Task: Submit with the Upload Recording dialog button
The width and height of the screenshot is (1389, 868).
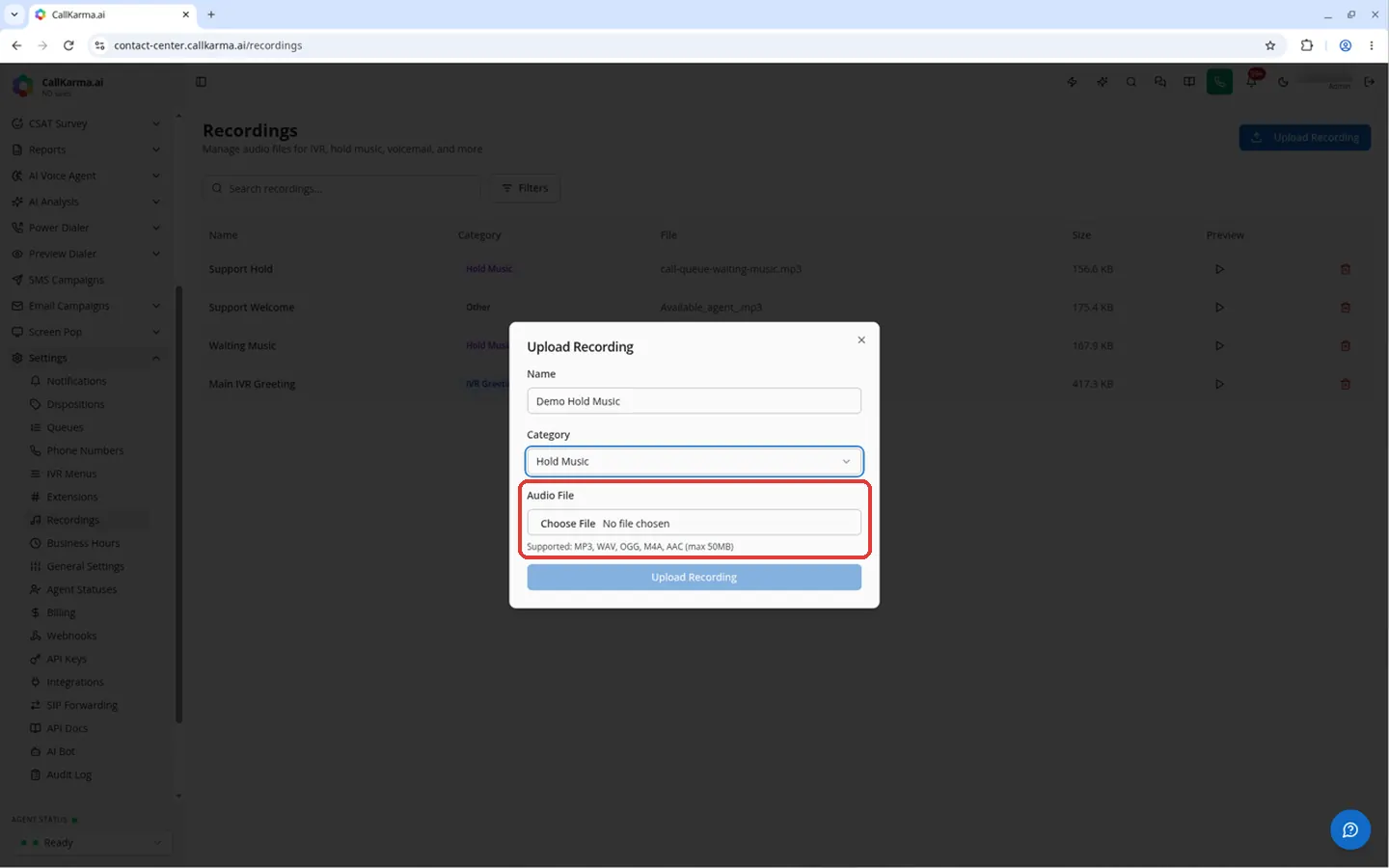Action: (x=694, y=577)
